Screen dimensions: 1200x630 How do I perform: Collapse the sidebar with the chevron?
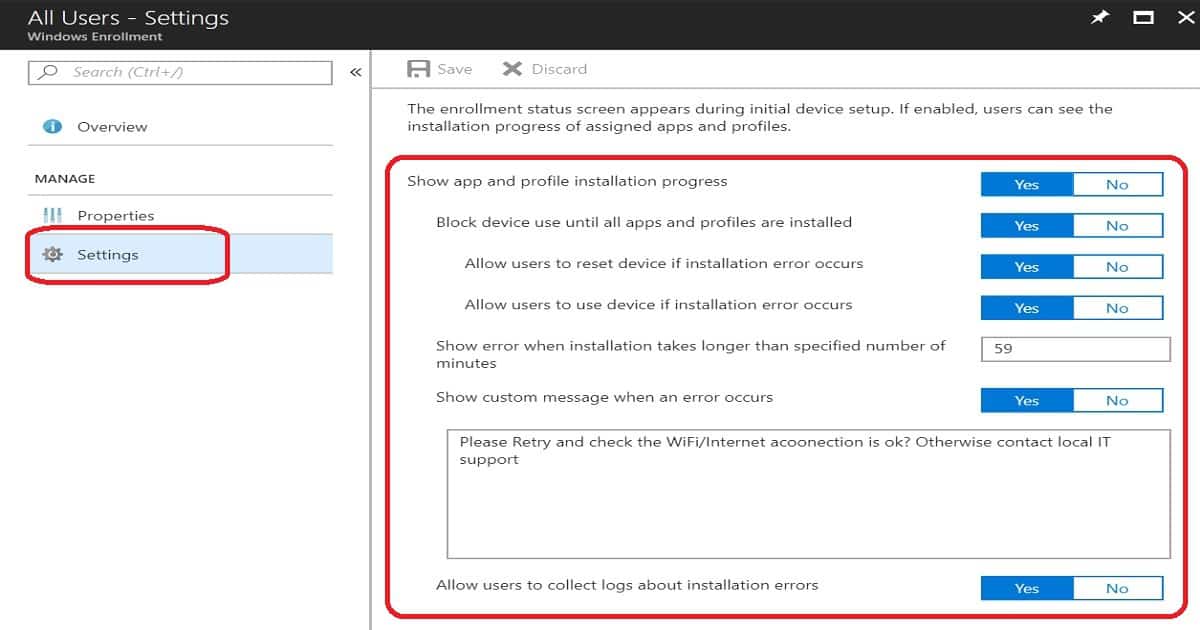[x=354, y=71]
